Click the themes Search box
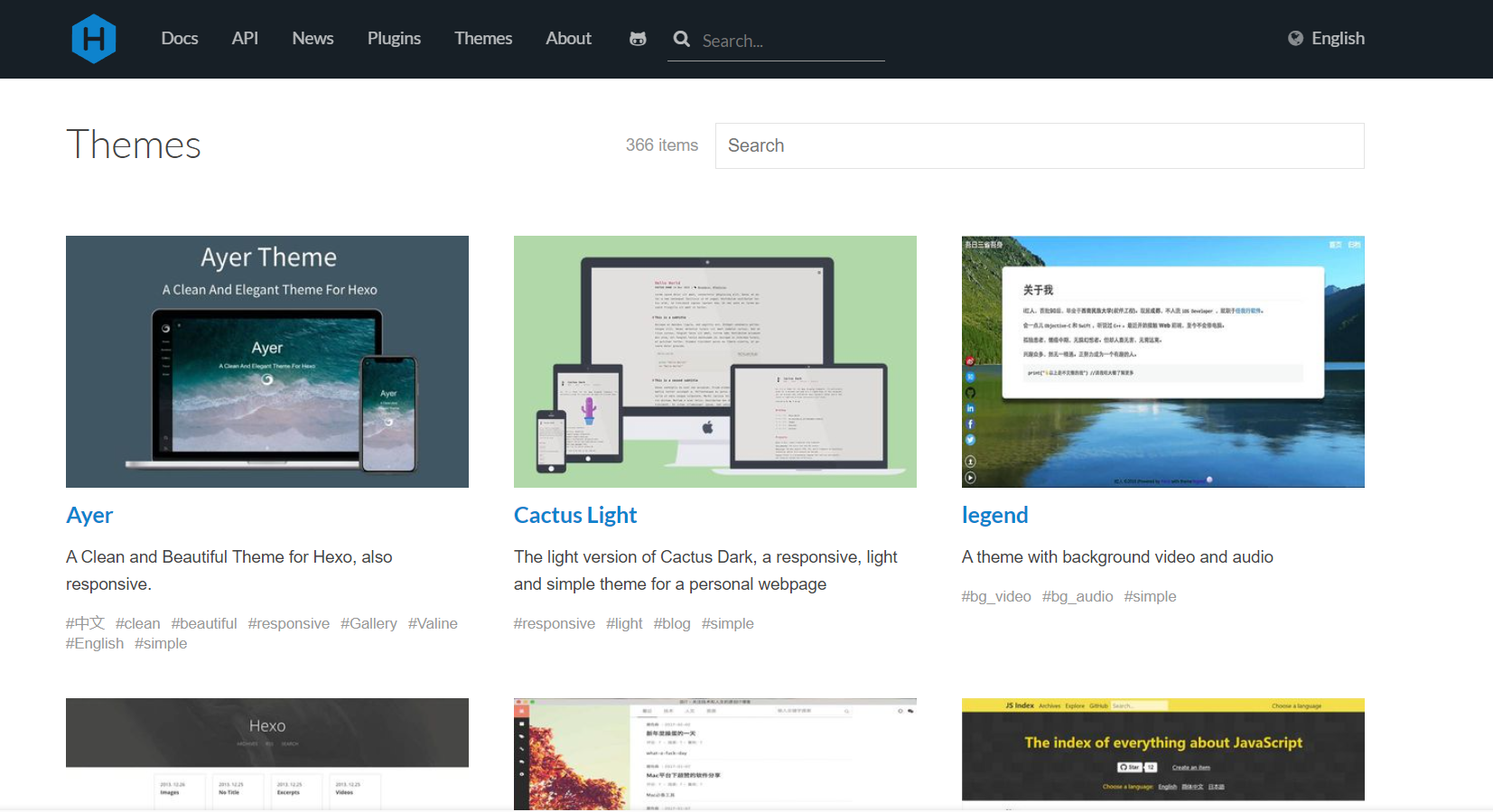 (x=1040, y=145)
